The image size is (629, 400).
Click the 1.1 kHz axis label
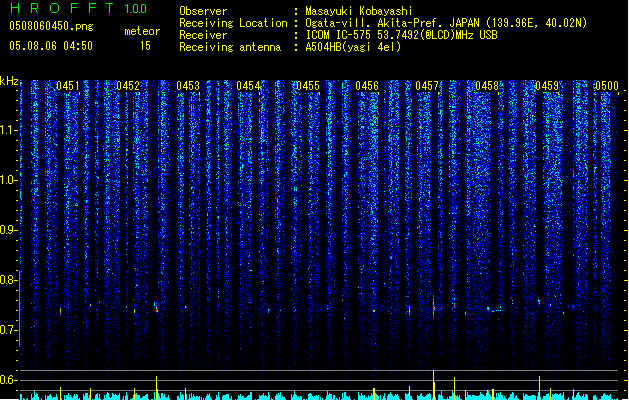[x=9, y=130]
